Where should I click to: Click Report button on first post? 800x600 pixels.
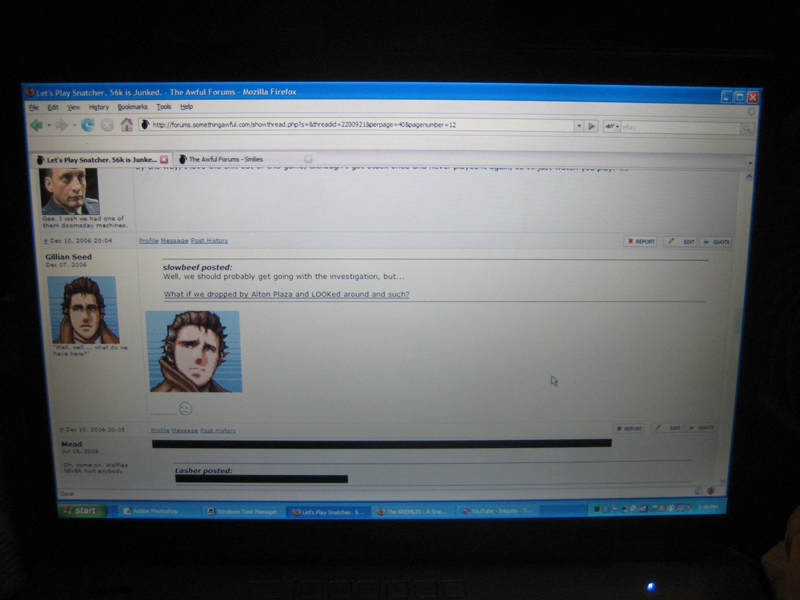coord(640,241)
